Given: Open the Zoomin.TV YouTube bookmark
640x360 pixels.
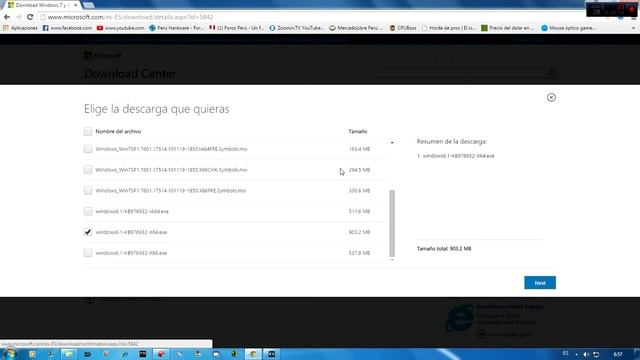Looking at the screenshot, I should point(296,28).
